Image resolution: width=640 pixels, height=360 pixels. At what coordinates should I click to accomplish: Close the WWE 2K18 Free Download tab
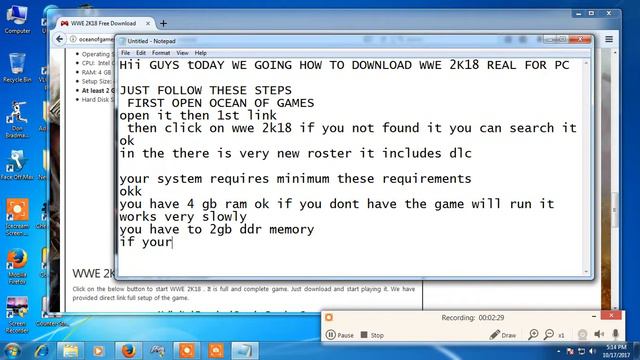(148, 23)
